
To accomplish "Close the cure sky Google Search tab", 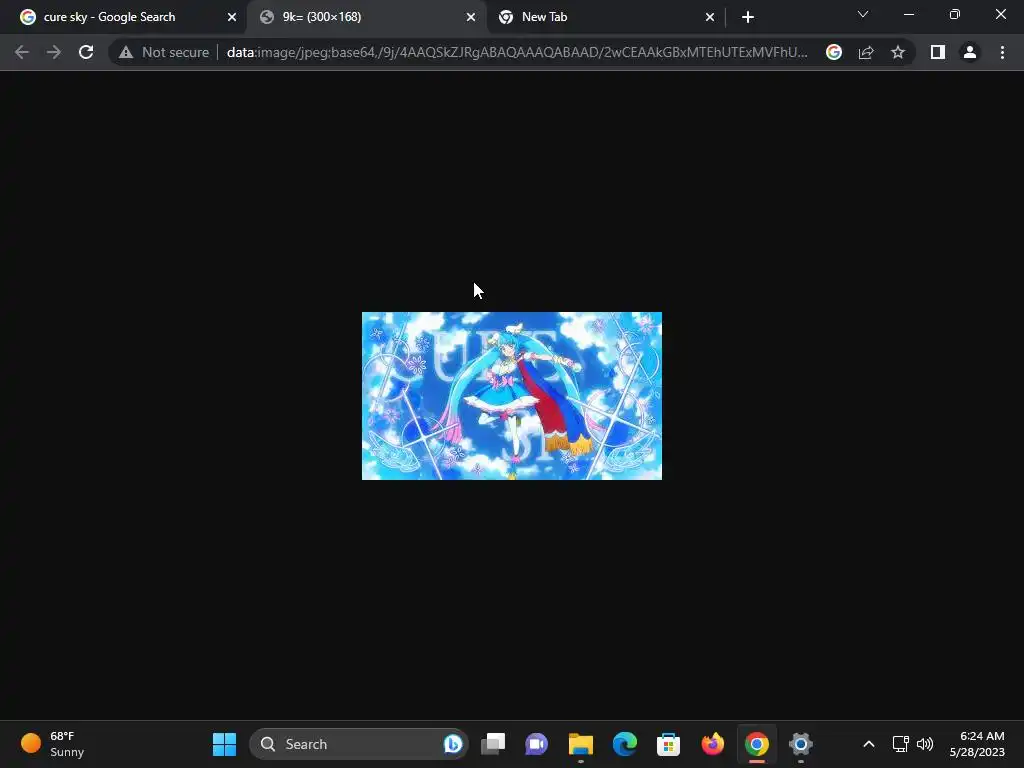I will tap(232, 18).
